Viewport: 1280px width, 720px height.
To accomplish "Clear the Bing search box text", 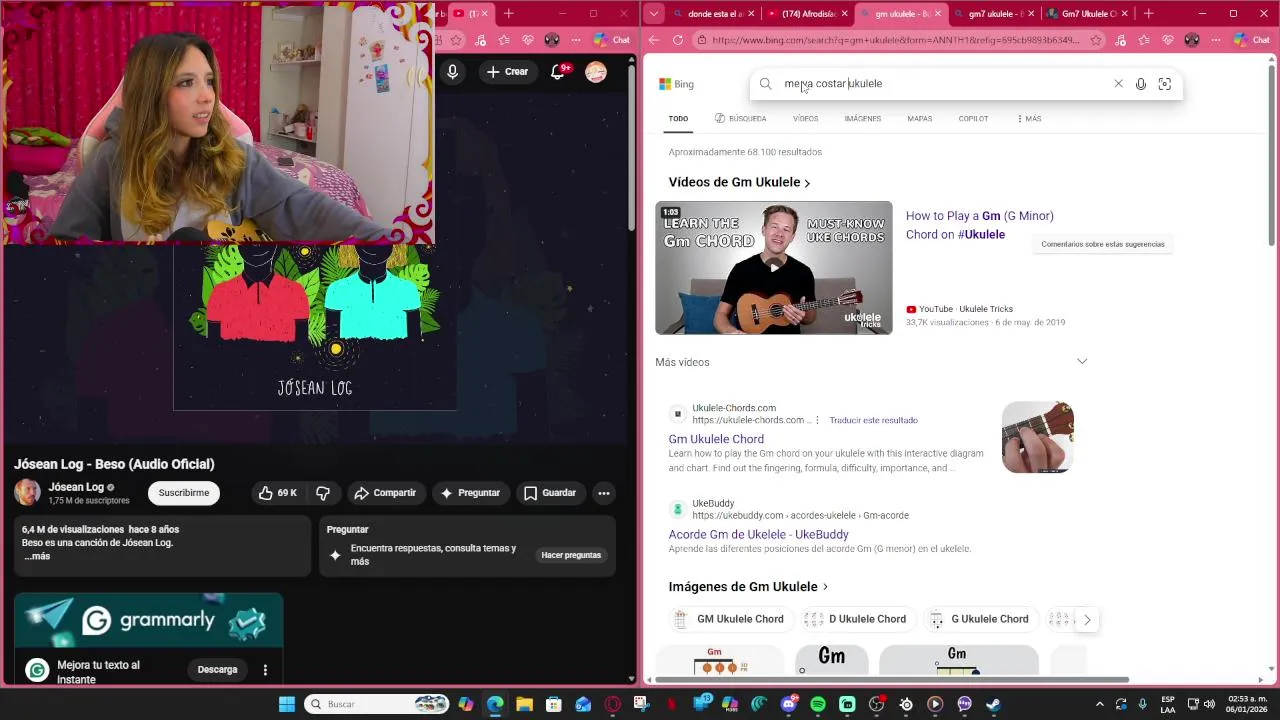I will coord(1118,84).
